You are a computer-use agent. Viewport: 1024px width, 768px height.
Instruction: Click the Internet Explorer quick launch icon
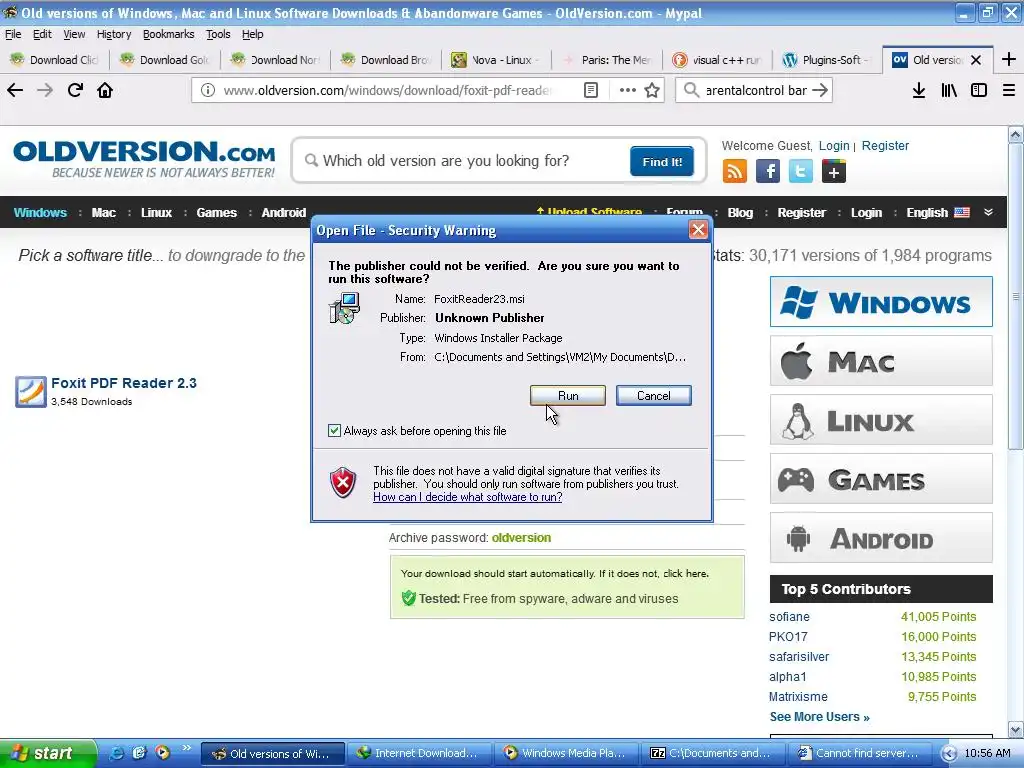click(x=117, y=753)
